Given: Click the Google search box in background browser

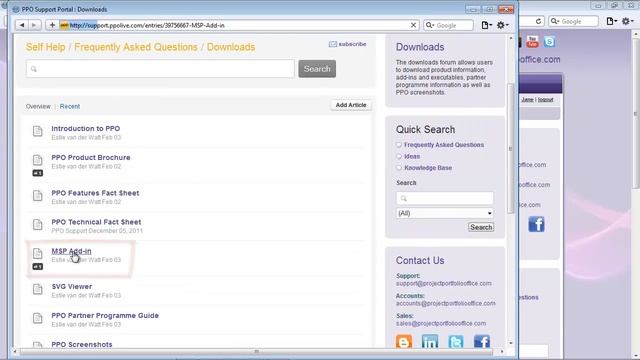Looking at the screenshot, I should tap(573, 21).
